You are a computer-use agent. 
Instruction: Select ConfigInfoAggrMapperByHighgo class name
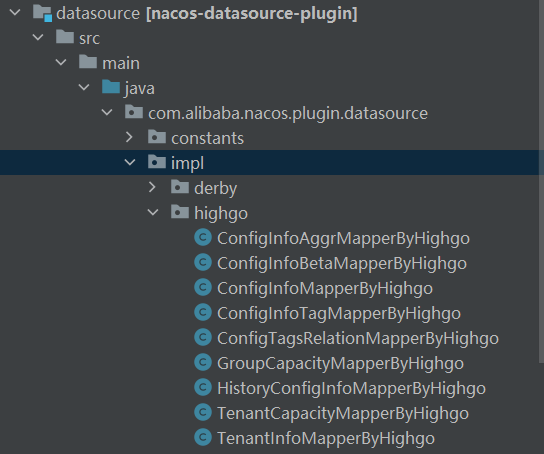pos(343,239)
